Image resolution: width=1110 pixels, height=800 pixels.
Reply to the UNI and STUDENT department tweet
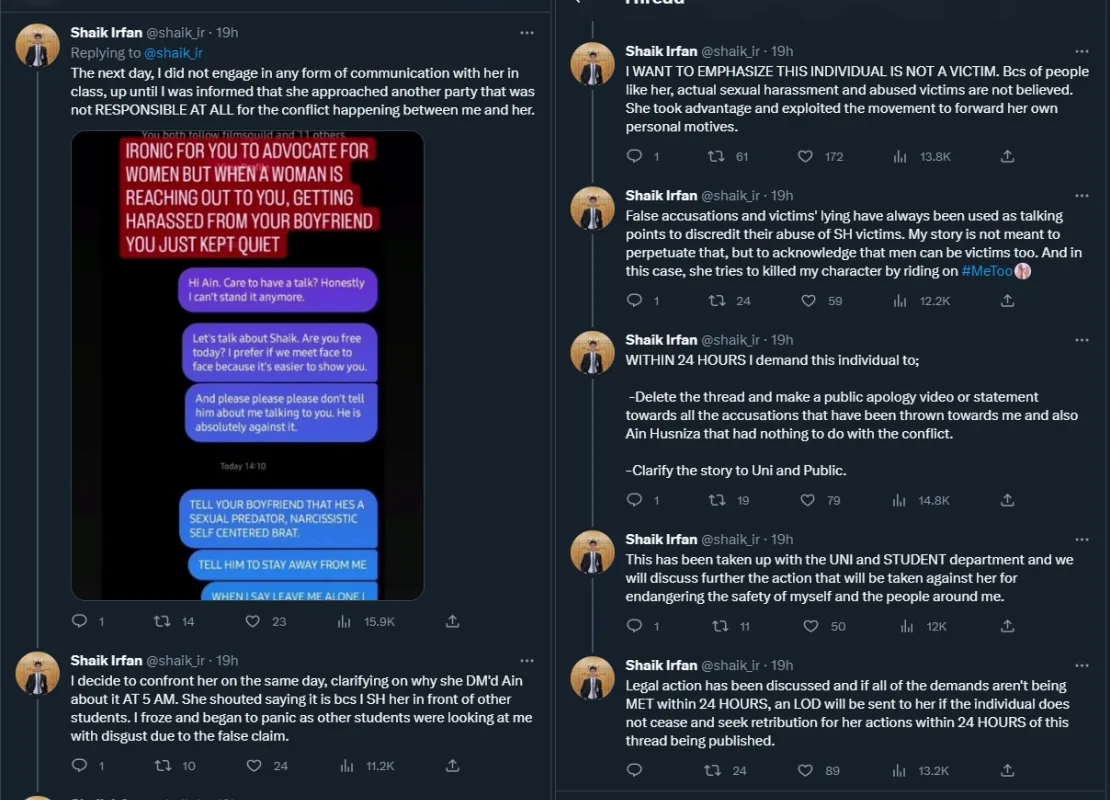[x=634, y=626]
